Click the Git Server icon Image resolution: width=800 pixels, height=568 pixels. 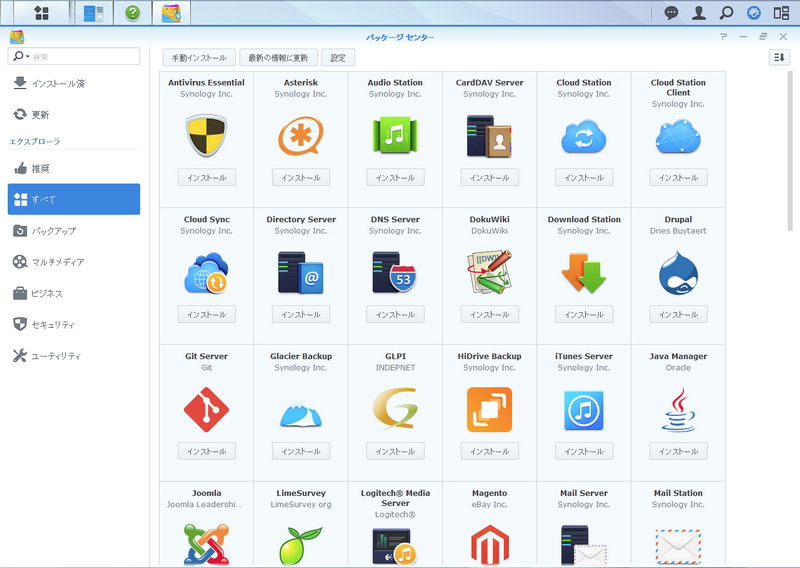click(x=206, y=409)
